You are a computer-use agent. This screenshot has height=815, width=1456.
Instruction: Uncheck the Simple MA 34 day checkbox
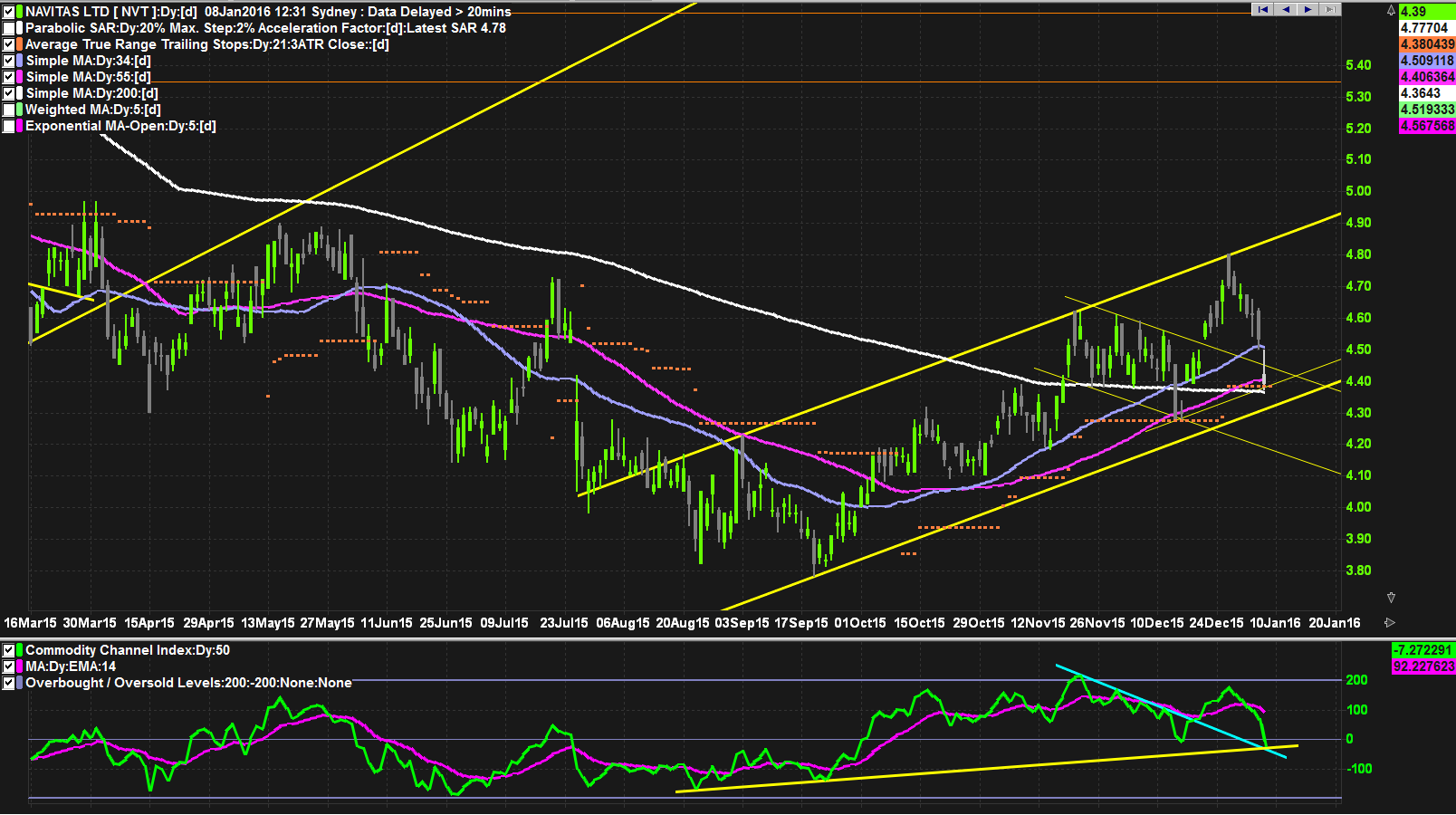pos(8,61)
